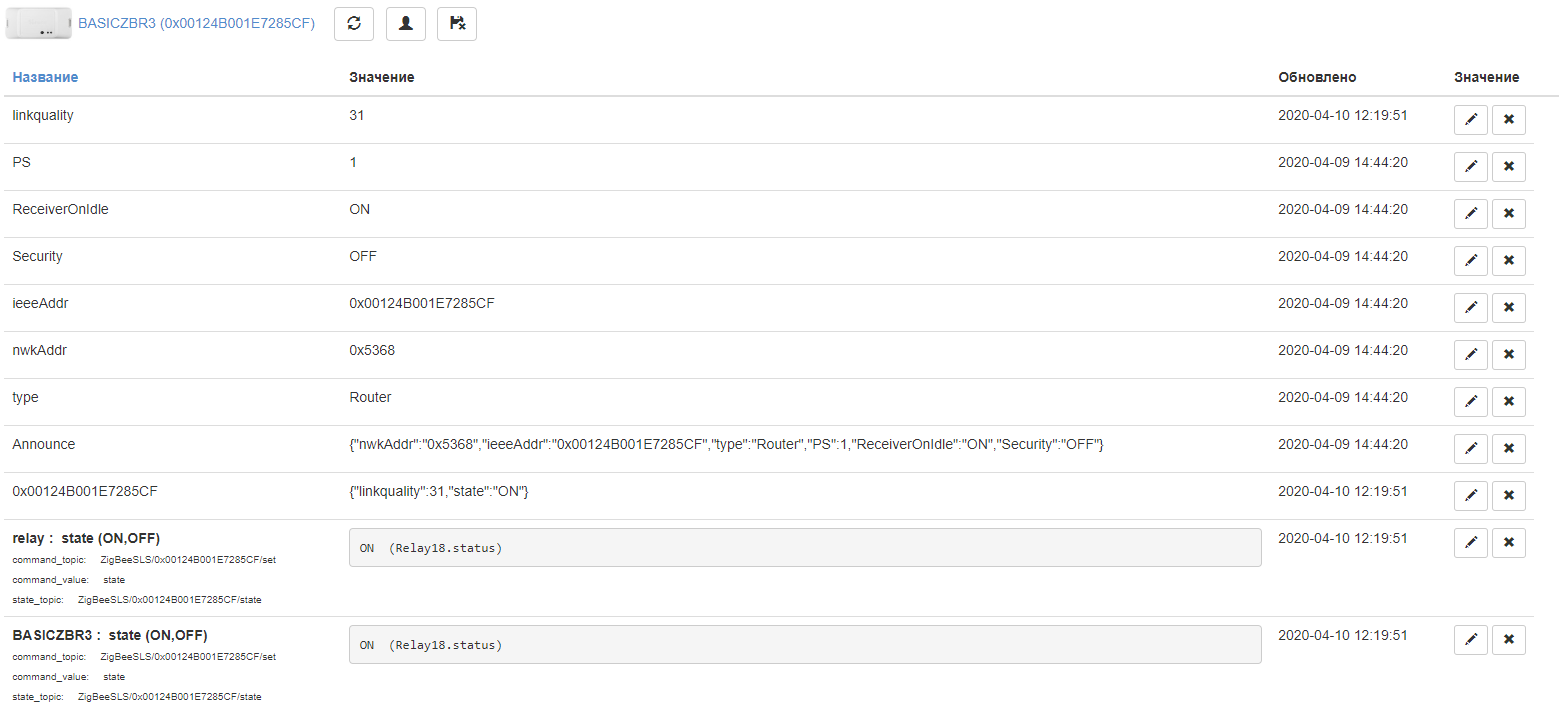The height and width of the screenshot is (712, 1566).
Task: Remove the Security row using the X icon
Action: [1508, 261]
